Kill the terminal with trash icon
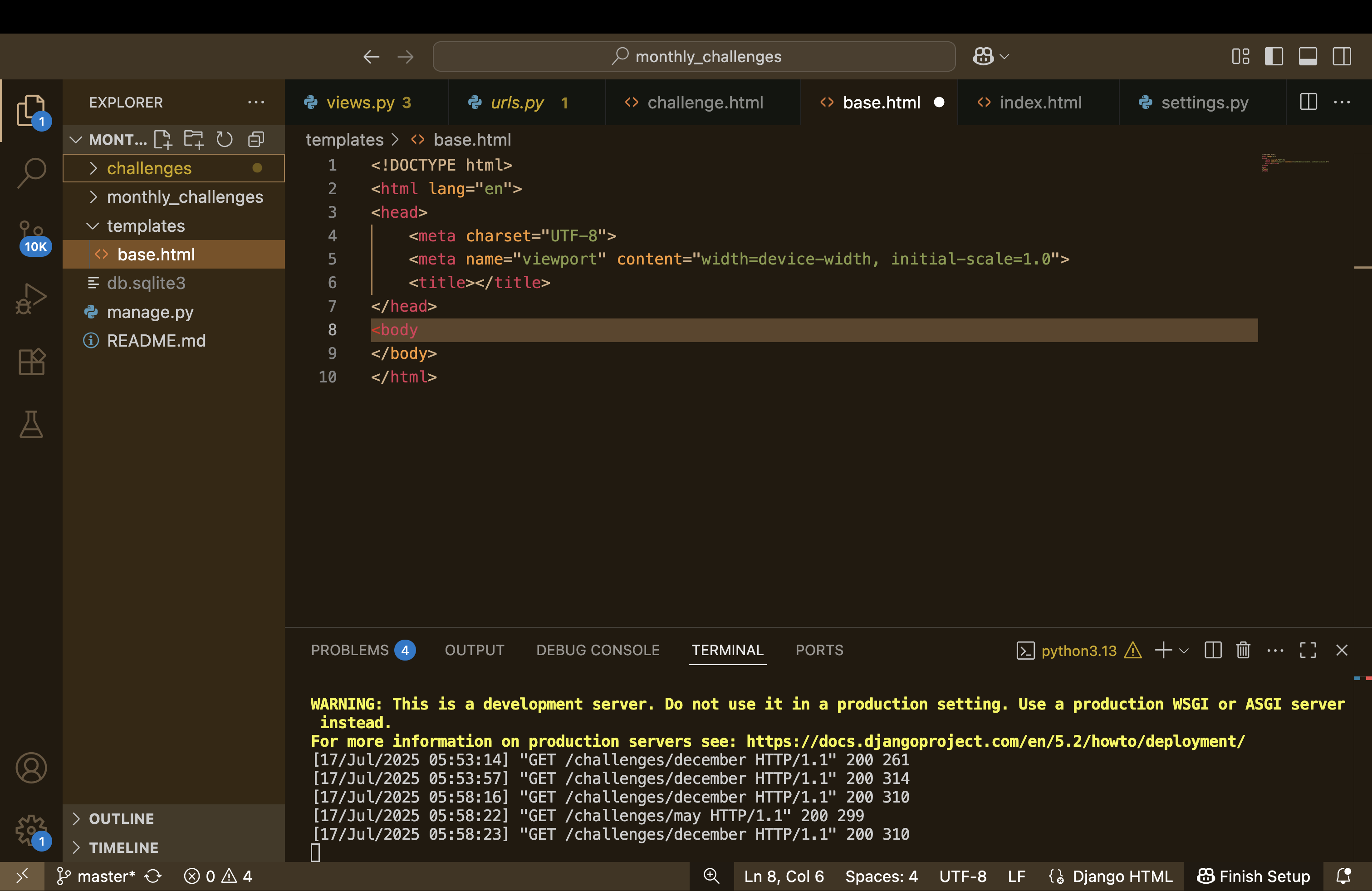The height and width of the screenshot is (891, 1372). click(x=1243, y=650)
